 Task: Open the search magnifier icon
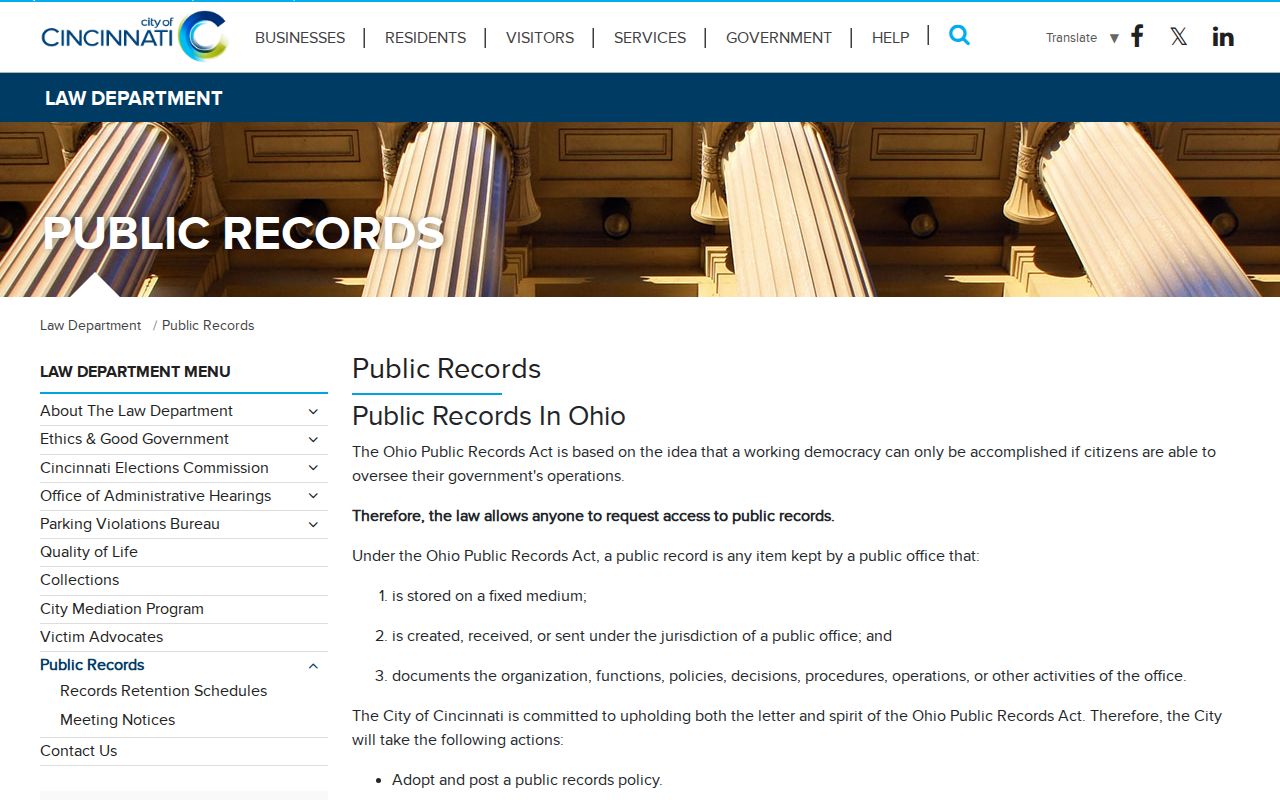pyautogui.click(x=959, y=35)
